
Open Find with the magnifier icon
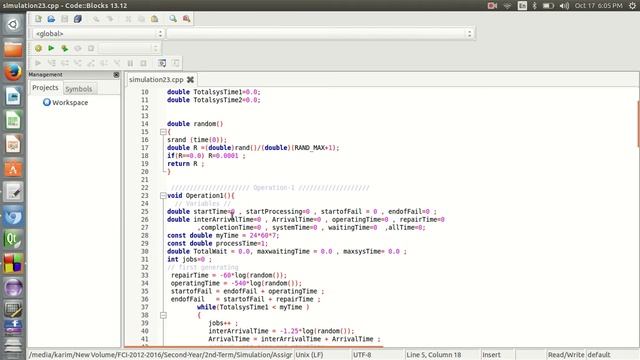click(173, 19)
